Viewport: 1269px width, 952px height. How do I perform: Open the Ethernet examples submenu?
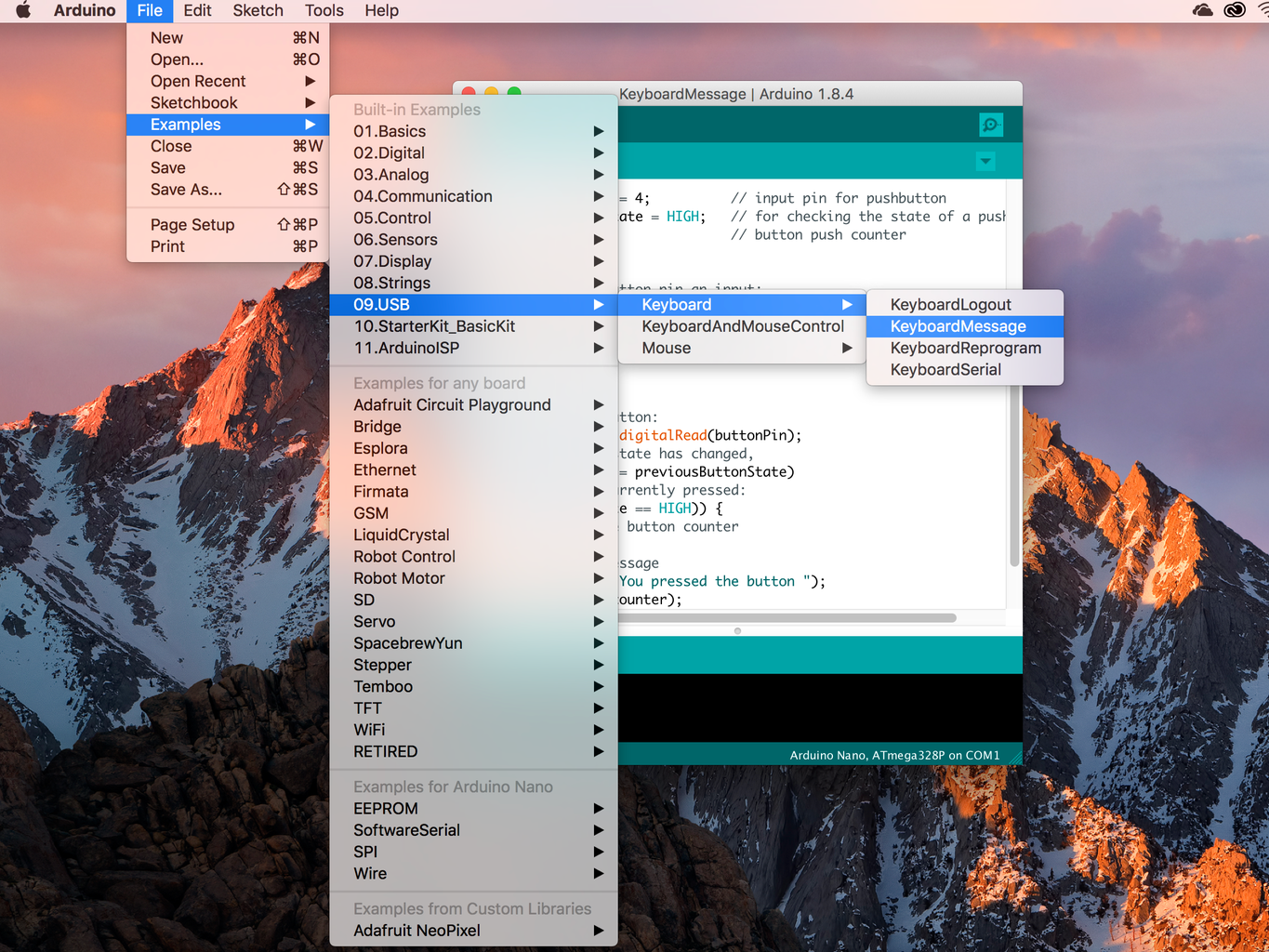[x=473, y=470]
